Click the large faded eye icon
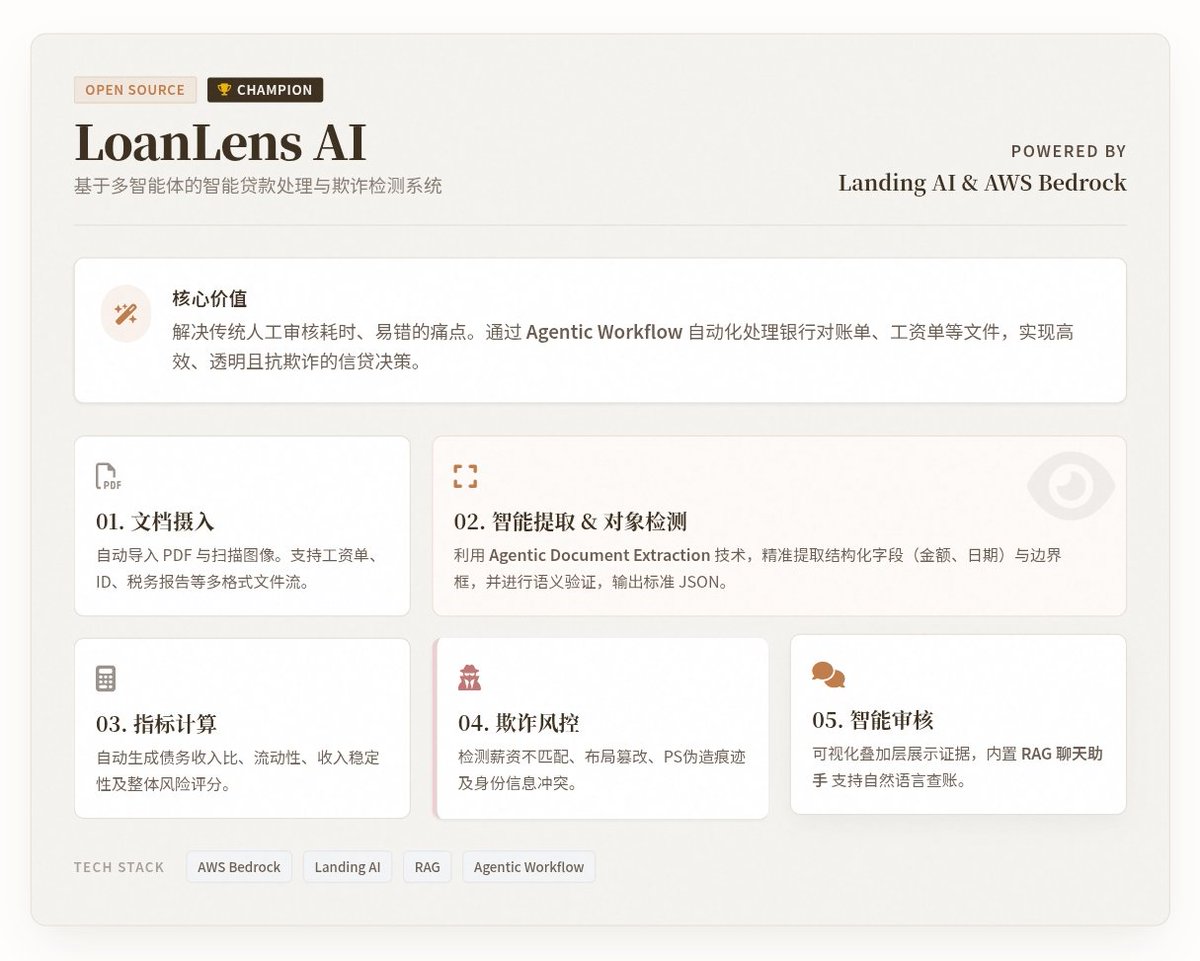The height and width of the screenshot is (961, 1200). coord(1071,486)
